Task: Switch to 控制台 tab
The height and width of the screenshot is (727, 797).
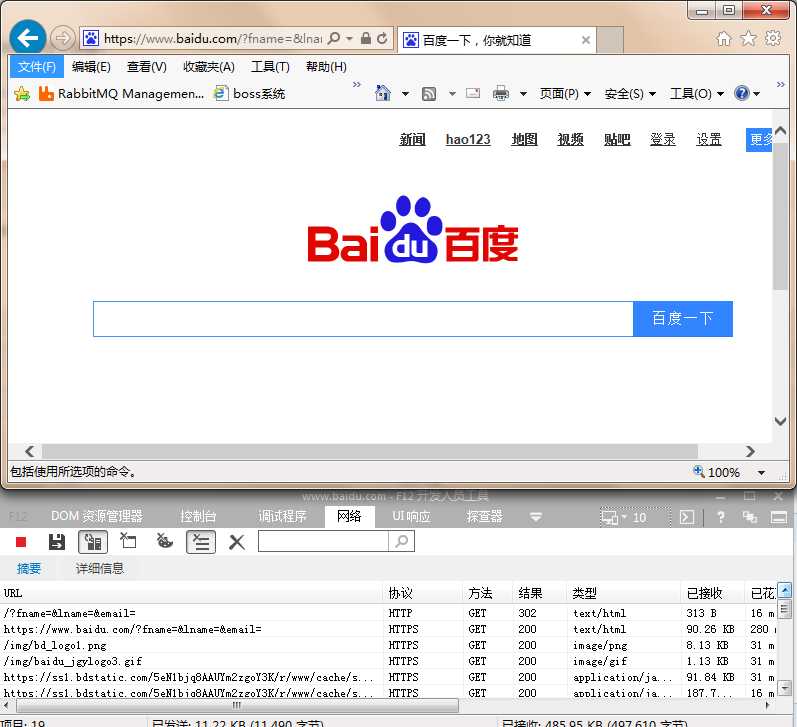Action: click(x=198, y=517)
